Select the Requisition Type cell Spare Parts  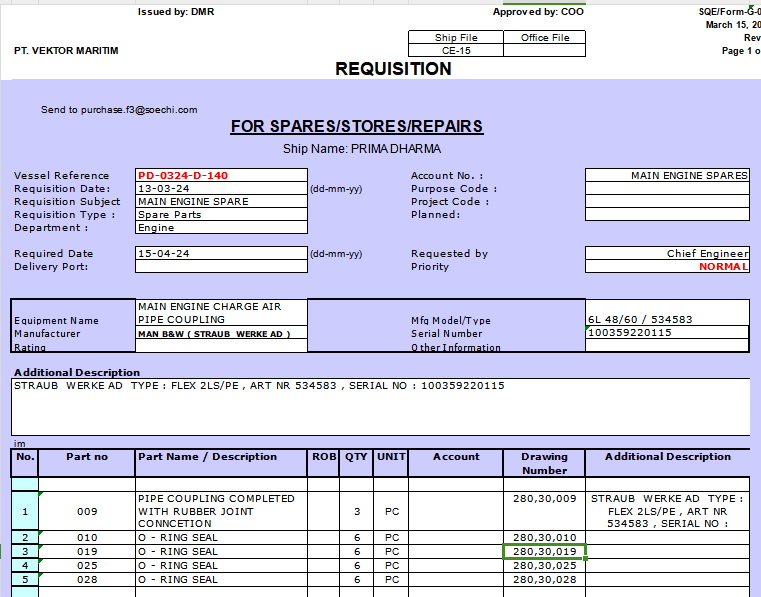click(x=220, y=214)
